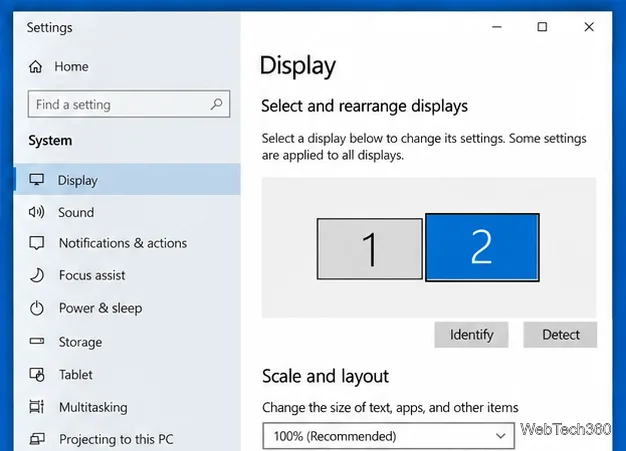Click the Identify button
626x451 pixels.
click(471, 334)
